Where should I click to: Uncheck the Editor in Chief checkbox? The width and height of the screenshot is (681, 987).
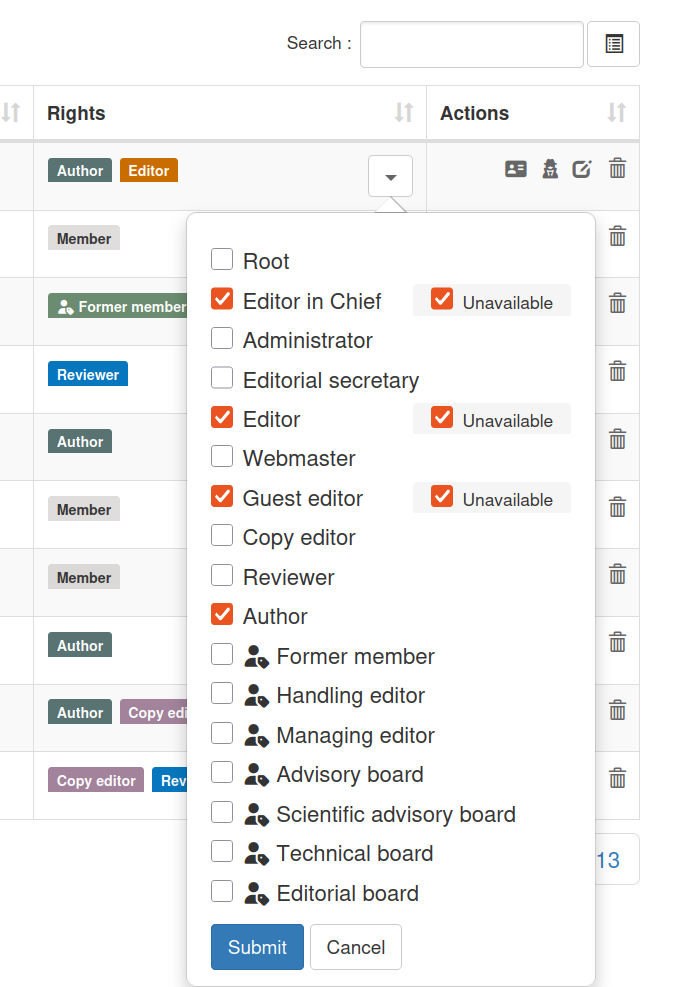[221, 299]
